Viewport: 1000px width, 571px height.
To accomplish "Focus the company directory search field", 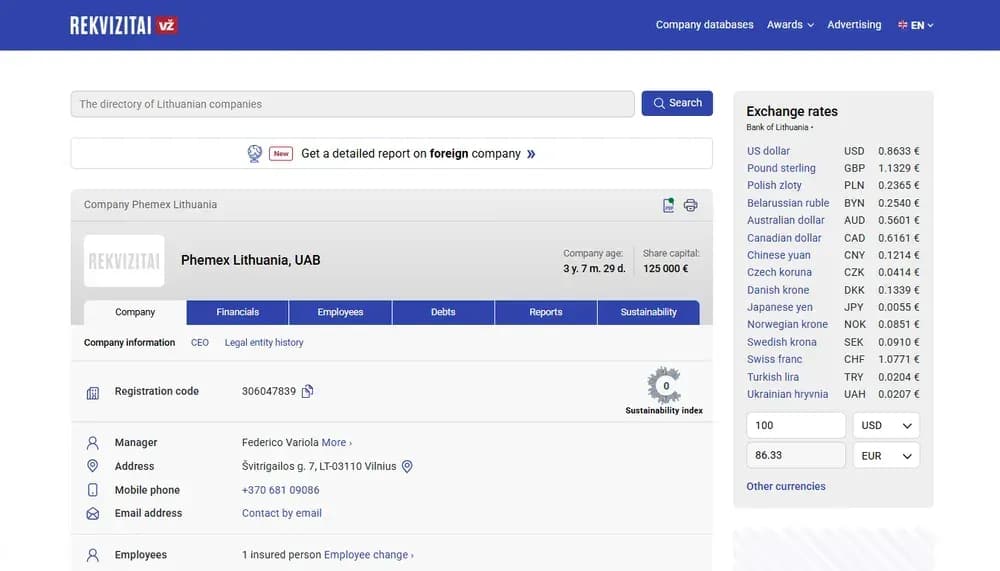I will 353,104.
